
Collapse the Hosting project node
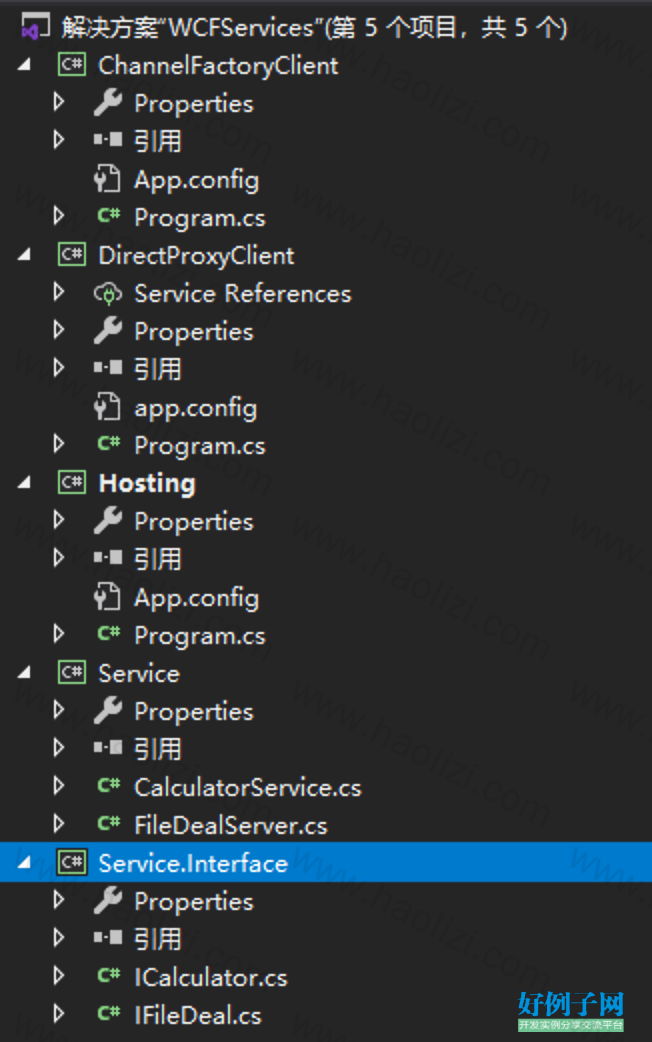pos(25,483)
